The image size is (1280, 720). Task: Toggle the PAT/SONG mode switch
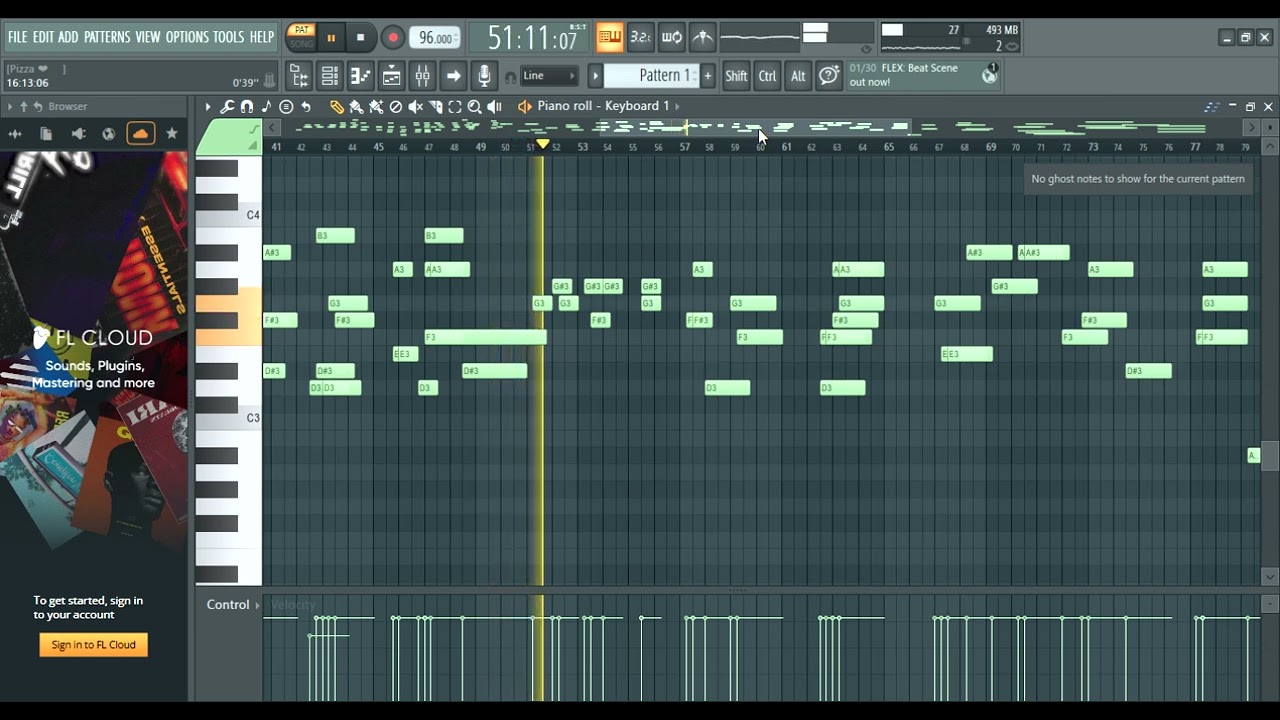pos(301,37)
